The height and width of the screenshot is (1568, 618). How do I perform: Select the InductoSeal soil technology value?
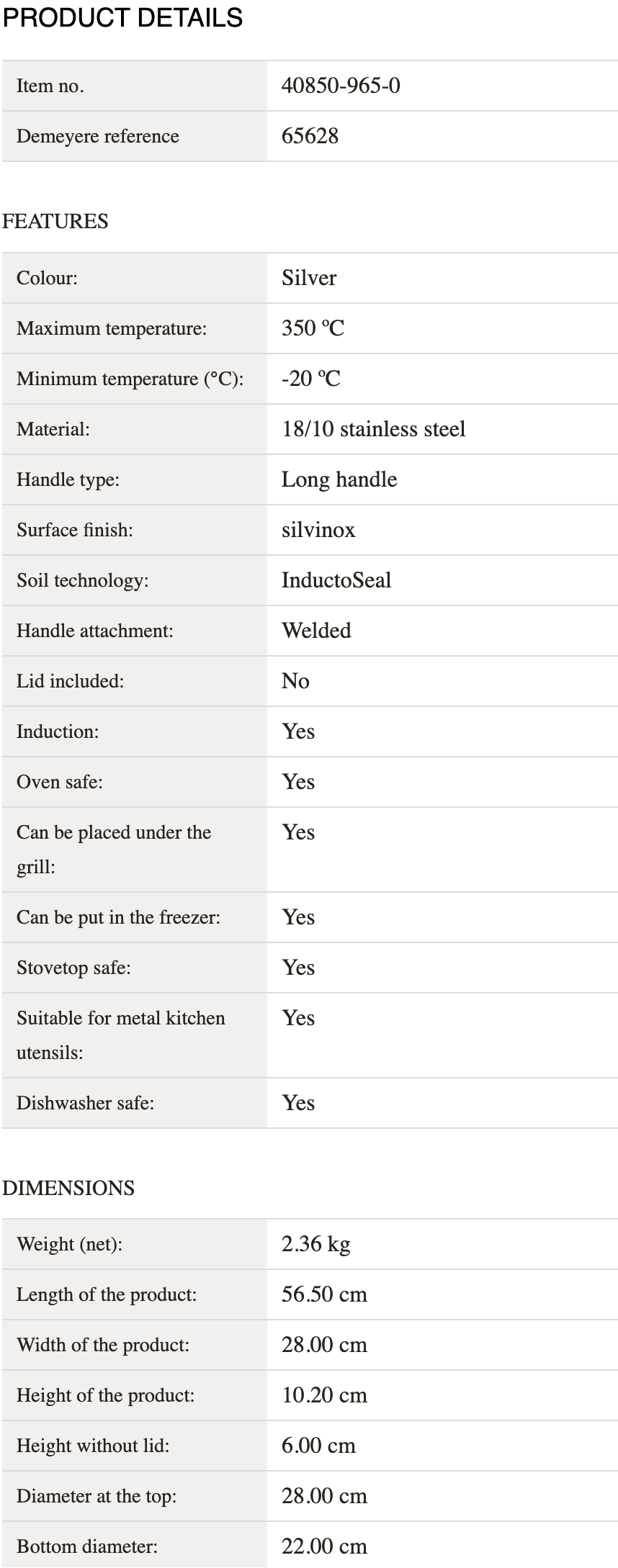[x=336, y=580]
